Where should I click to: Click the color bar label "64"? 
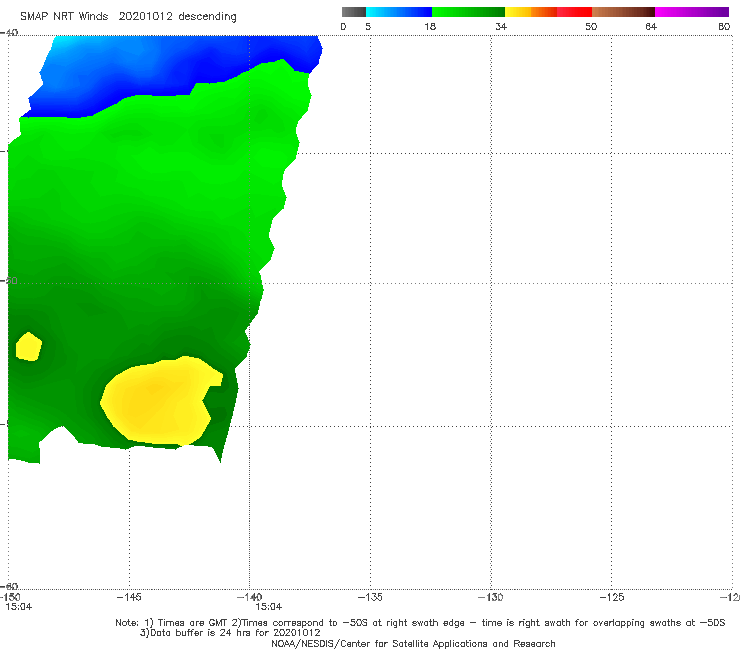[651, 26]
